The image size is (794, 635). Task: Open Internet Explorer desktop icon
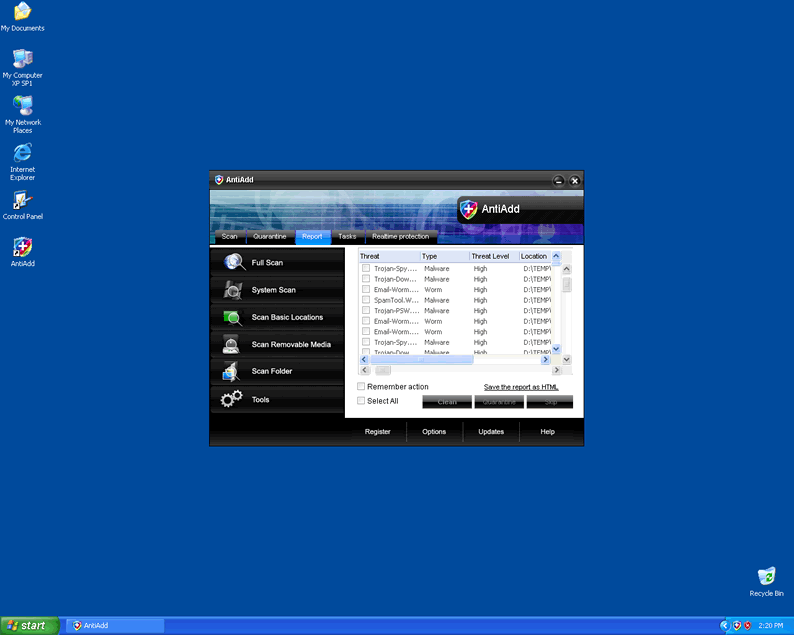click(22, 153)
